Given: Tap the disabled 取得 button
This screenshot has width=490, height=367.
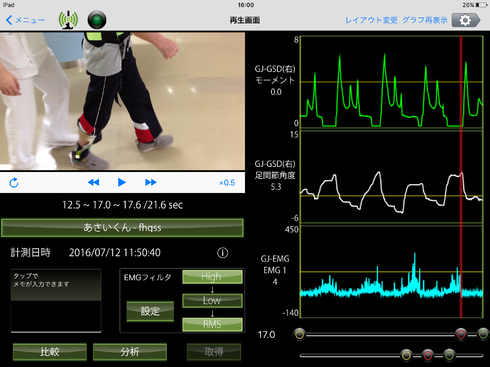Looking at the screenshot, I should (x=214, y=352).
